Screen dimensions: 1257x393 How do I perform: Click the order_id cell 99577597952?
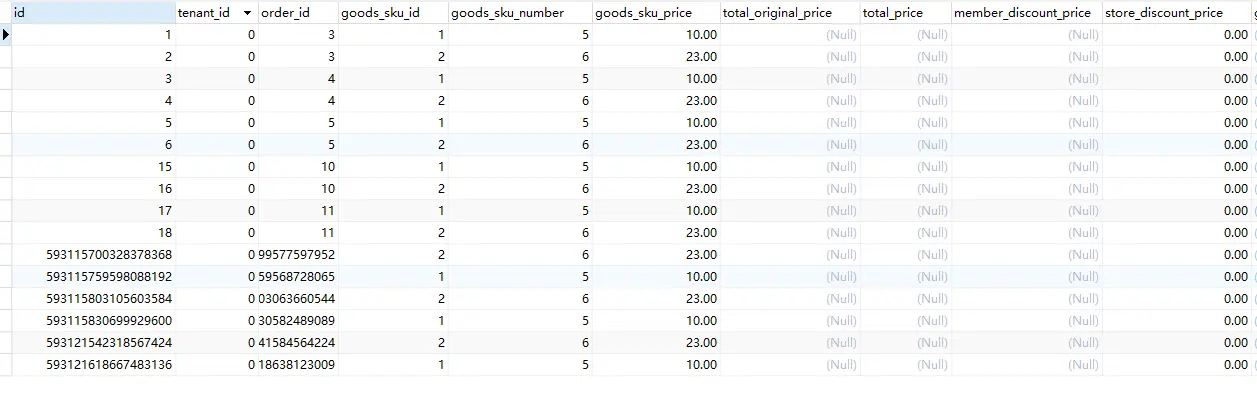tap(297, 254)
